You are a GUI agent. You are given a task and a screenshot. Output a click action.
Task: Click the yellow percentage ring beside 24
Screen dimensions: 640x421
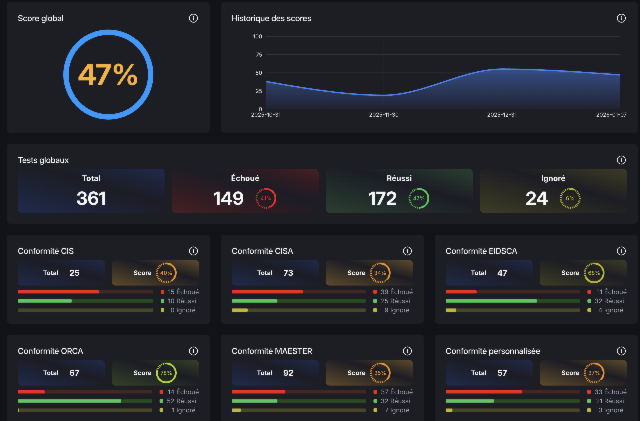click(570, 198)
